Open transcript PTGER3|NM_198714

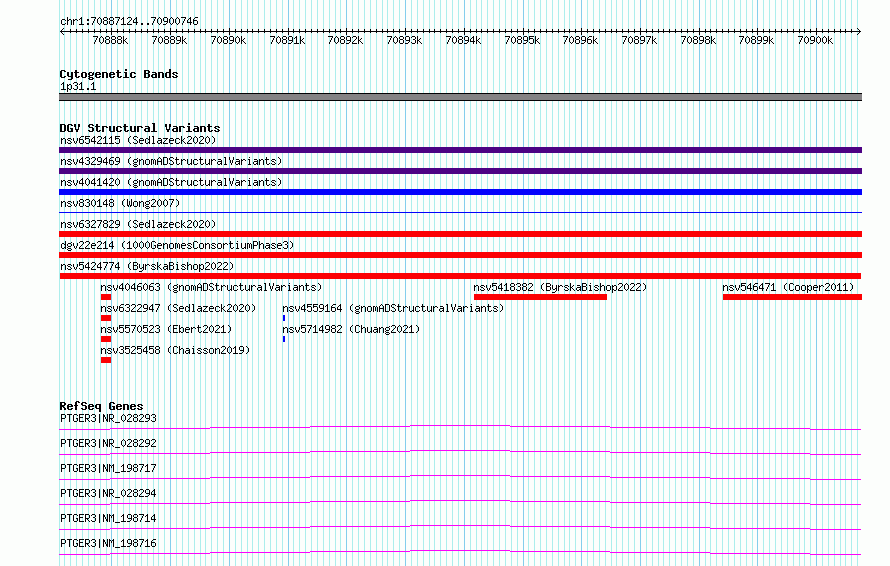(x=108, y=518)
